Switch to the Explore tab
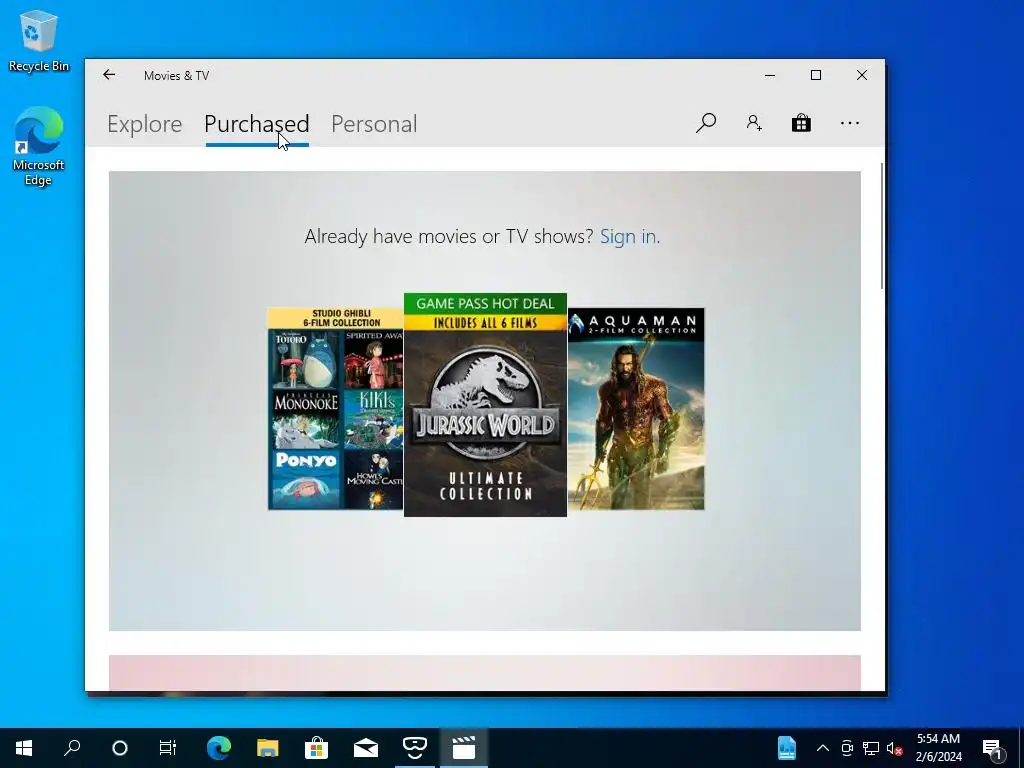This screenshot has width=1024, height=768. click(x=144, y=124)
